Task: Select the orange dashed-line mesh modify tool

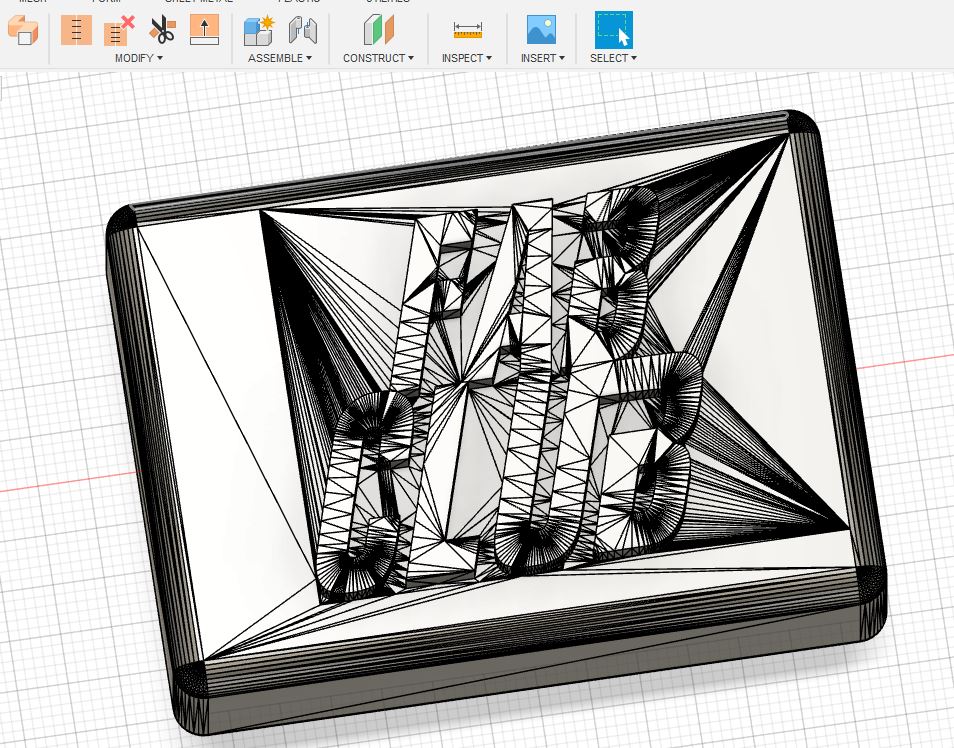Action: (x=77, y=30)
